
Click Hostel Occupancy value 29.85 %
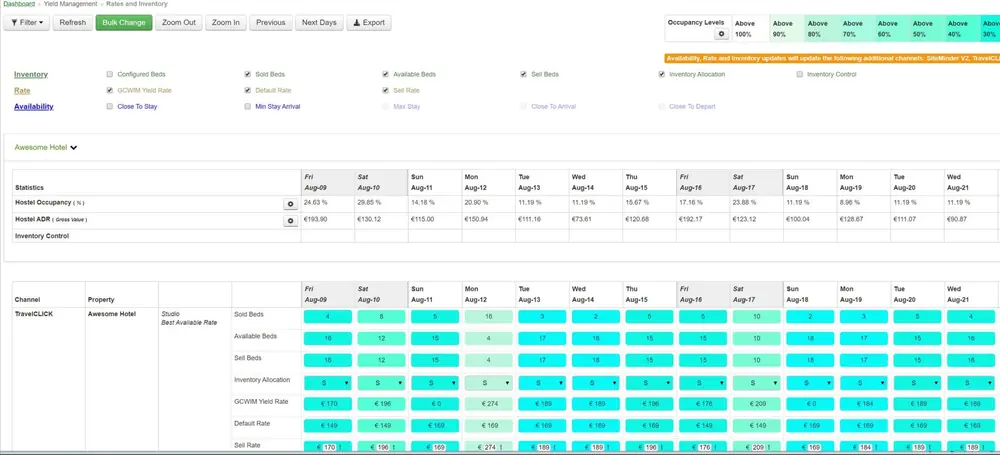371,202
